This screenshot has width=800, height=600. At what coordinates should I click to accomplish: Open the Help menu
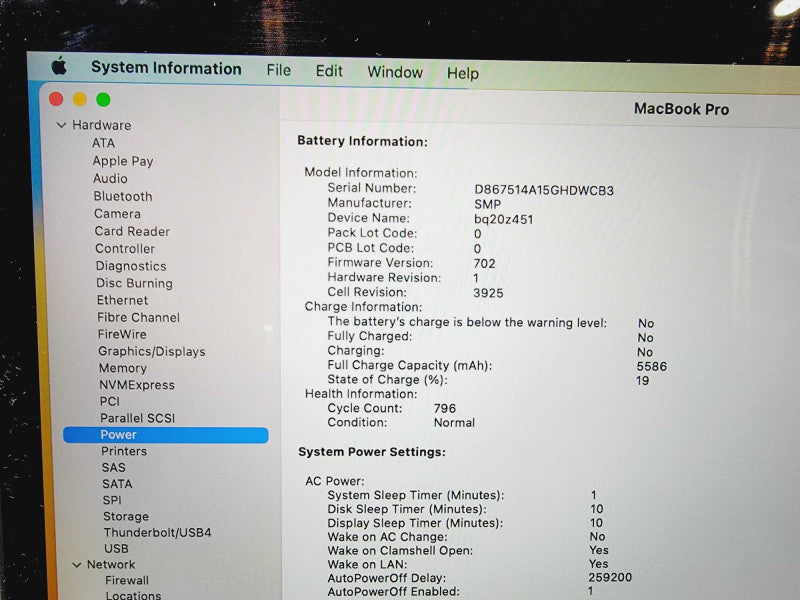tap(463, 73)
